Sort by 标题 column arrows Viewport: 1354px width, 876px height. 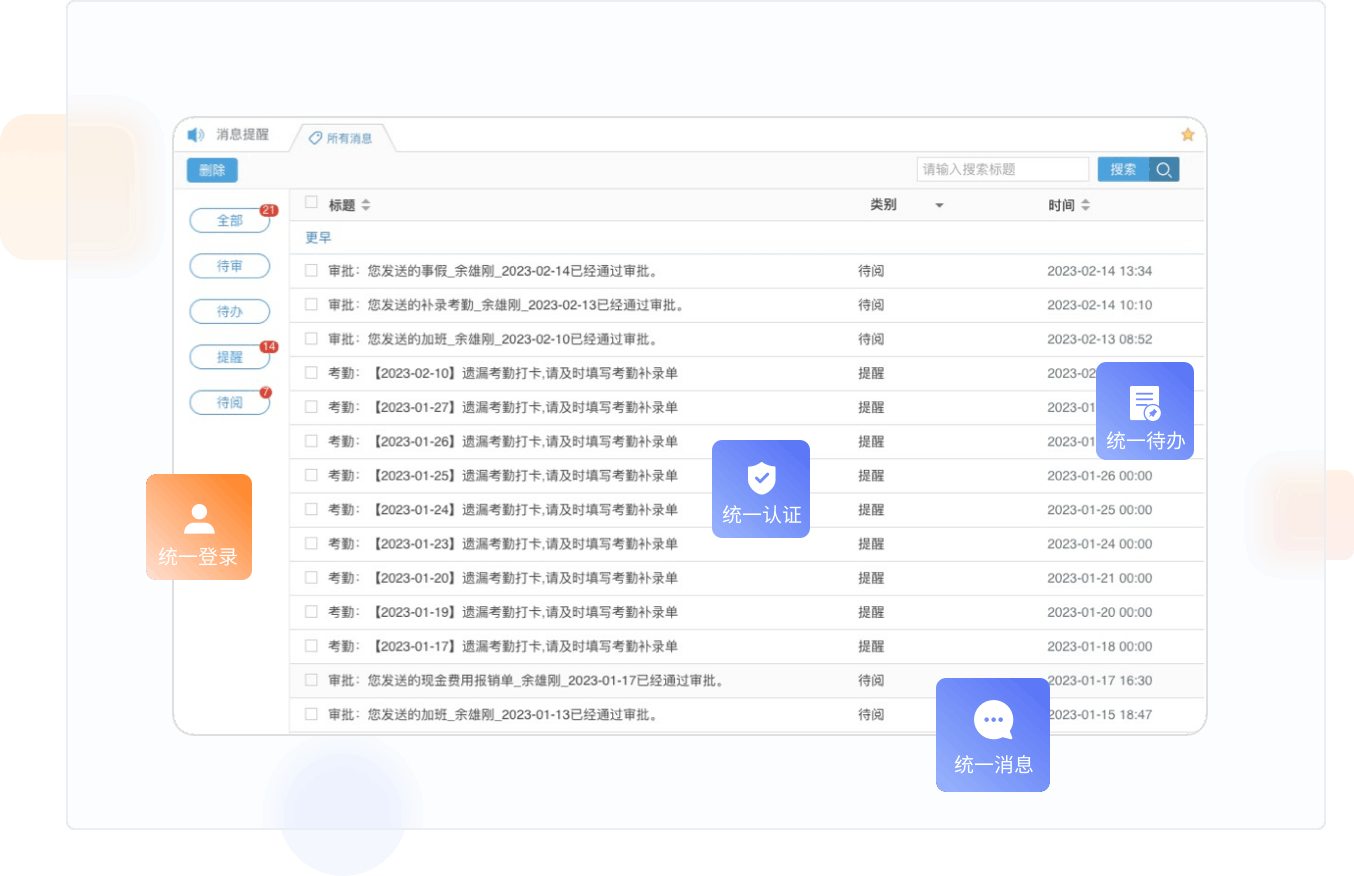pos(365,205)
